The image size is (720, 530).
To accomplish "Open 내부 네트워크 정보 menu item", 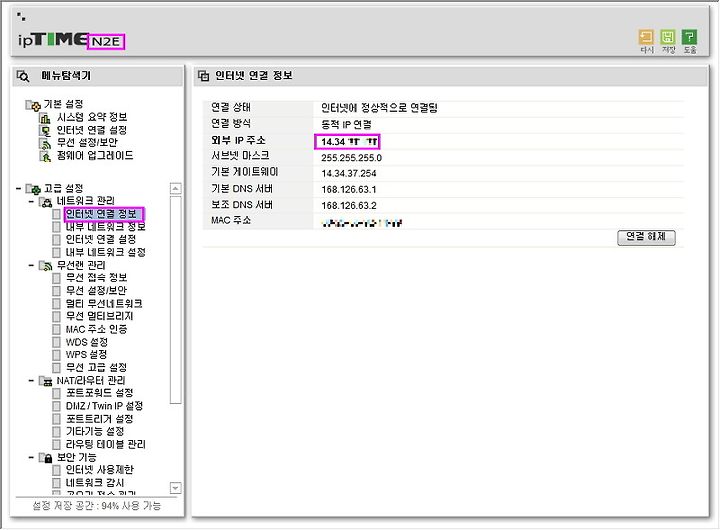I will (x=106, y=227).
